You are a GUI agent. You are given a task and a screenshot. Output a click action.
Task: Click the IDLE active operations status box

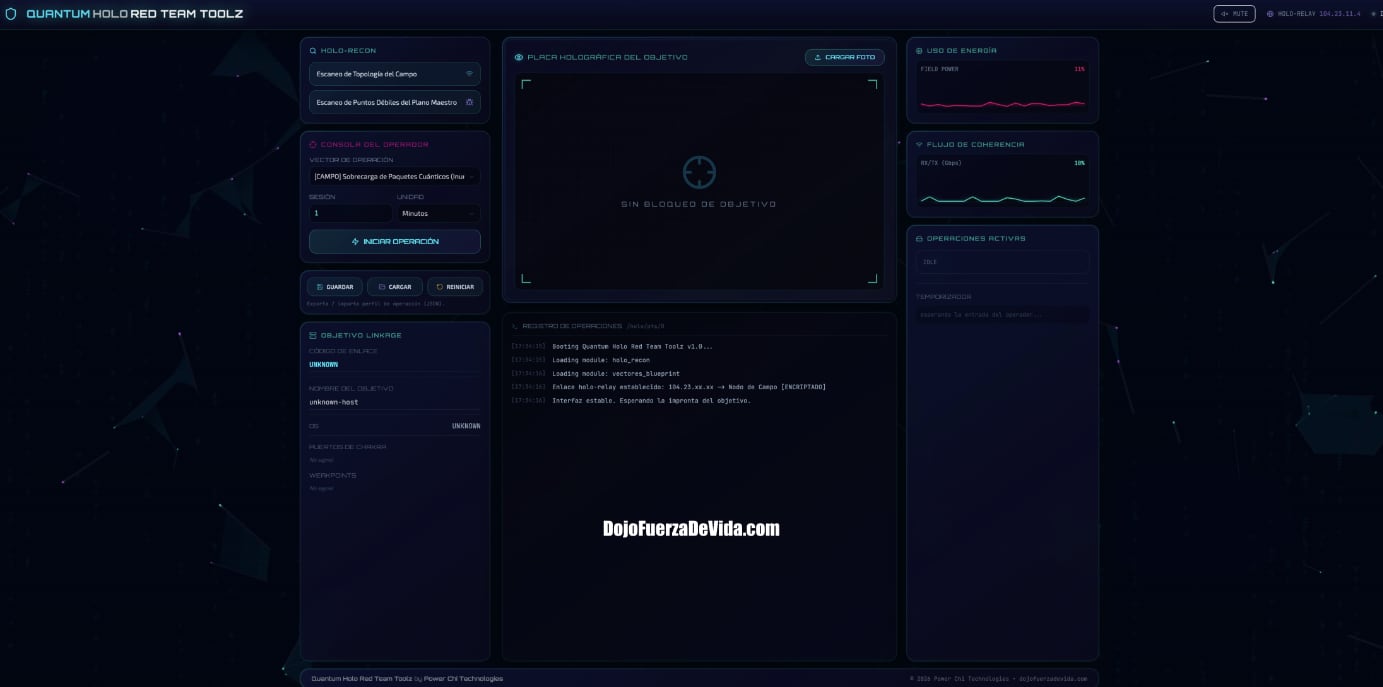click(x=1002, y=262)
